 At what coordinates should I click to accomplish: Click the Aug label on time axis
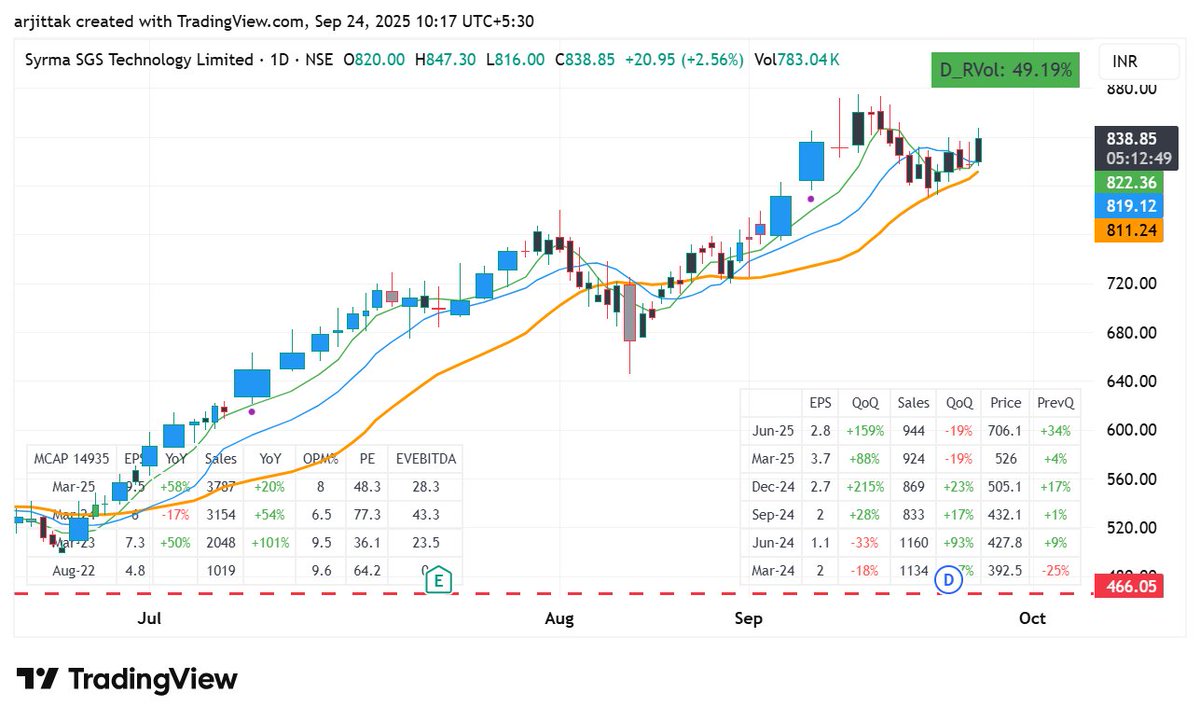pos(559,619)
